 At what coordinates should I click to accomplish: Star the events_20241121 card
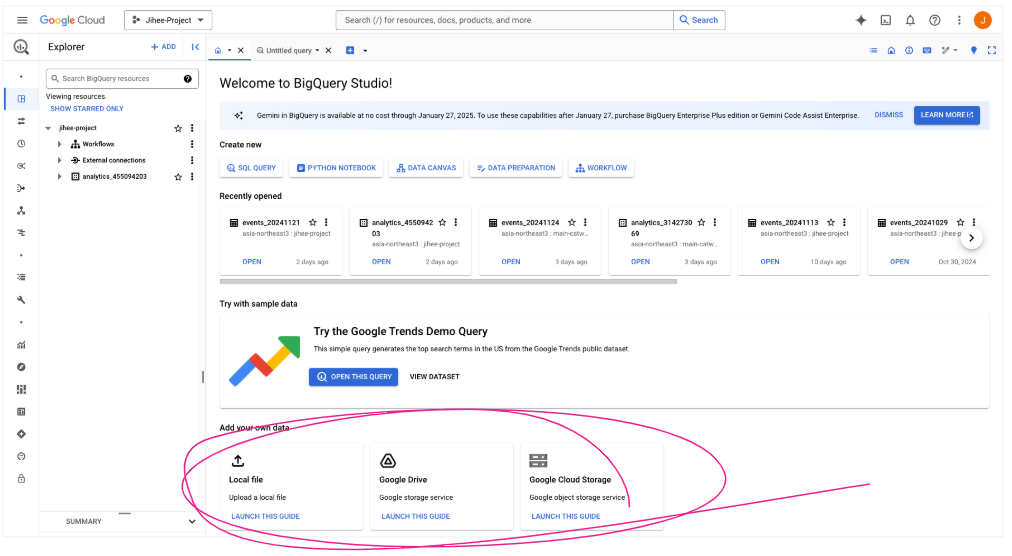point(312,222)
